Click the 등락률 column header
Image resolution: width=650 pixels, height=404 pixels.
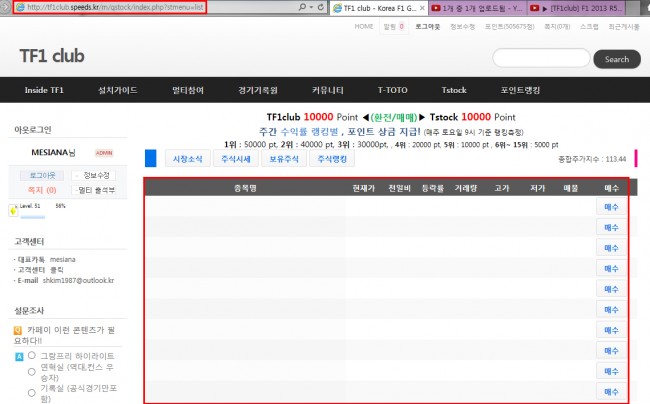coord(433,188)
